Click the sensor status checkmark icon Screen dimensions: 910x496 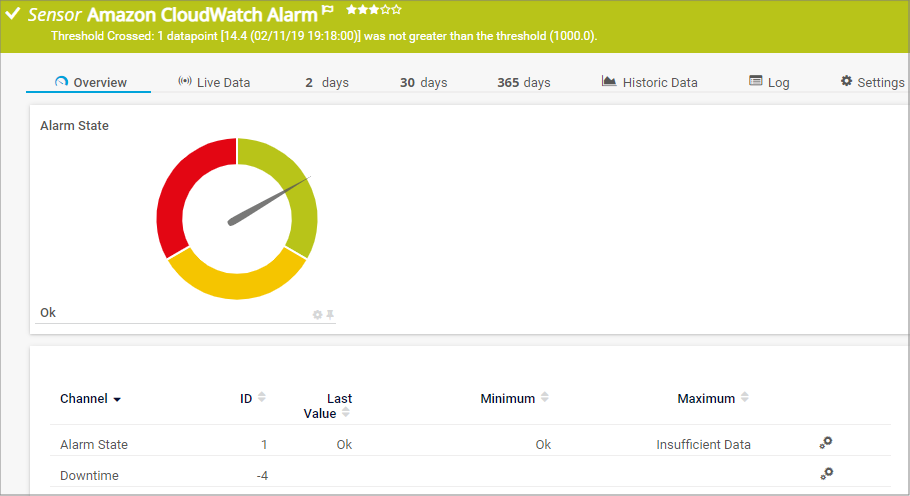pos(13,14)
